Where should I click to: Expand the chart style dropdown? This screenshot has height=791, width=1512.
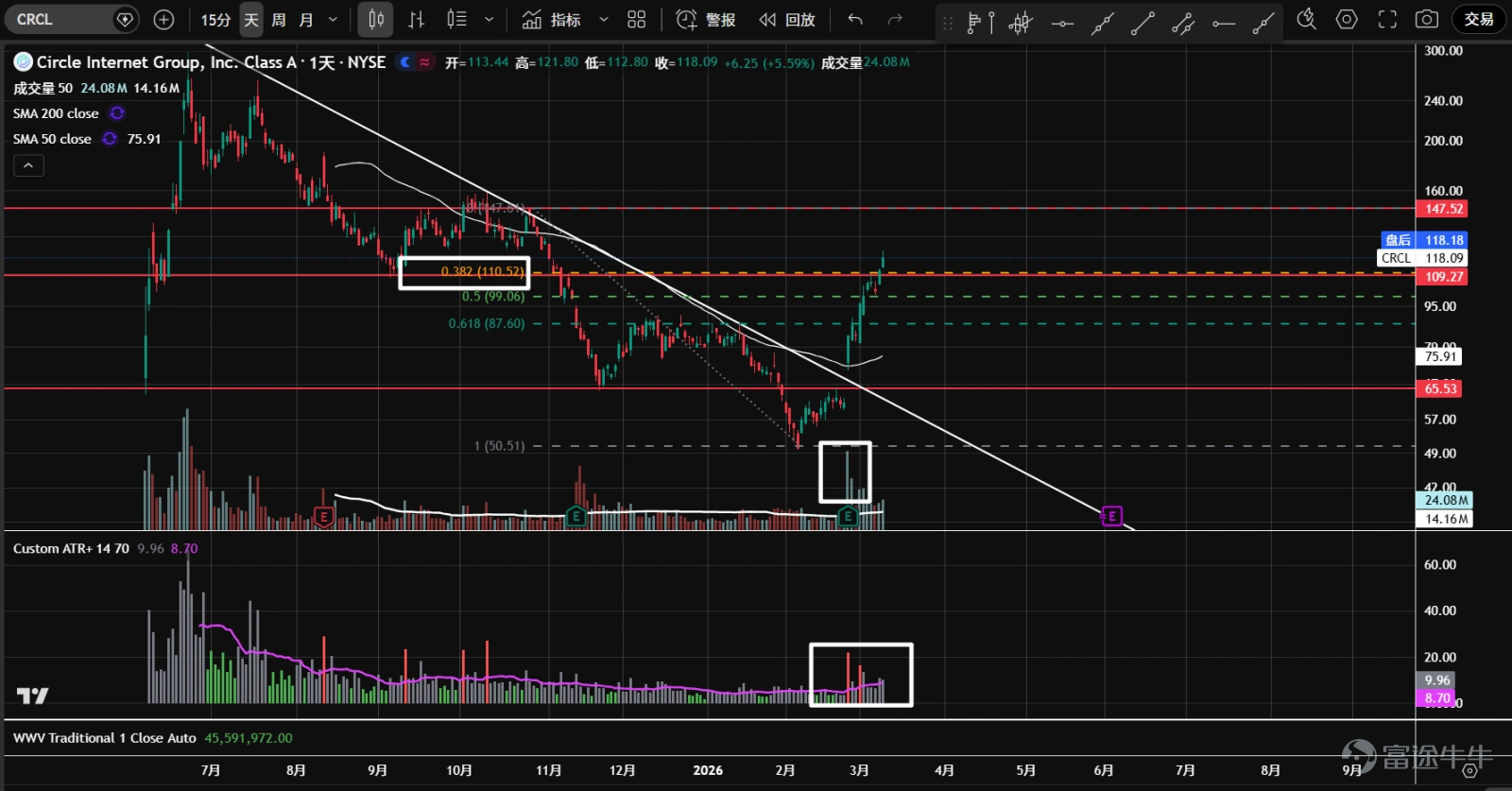pyautogui.click(x=489, y=19)
